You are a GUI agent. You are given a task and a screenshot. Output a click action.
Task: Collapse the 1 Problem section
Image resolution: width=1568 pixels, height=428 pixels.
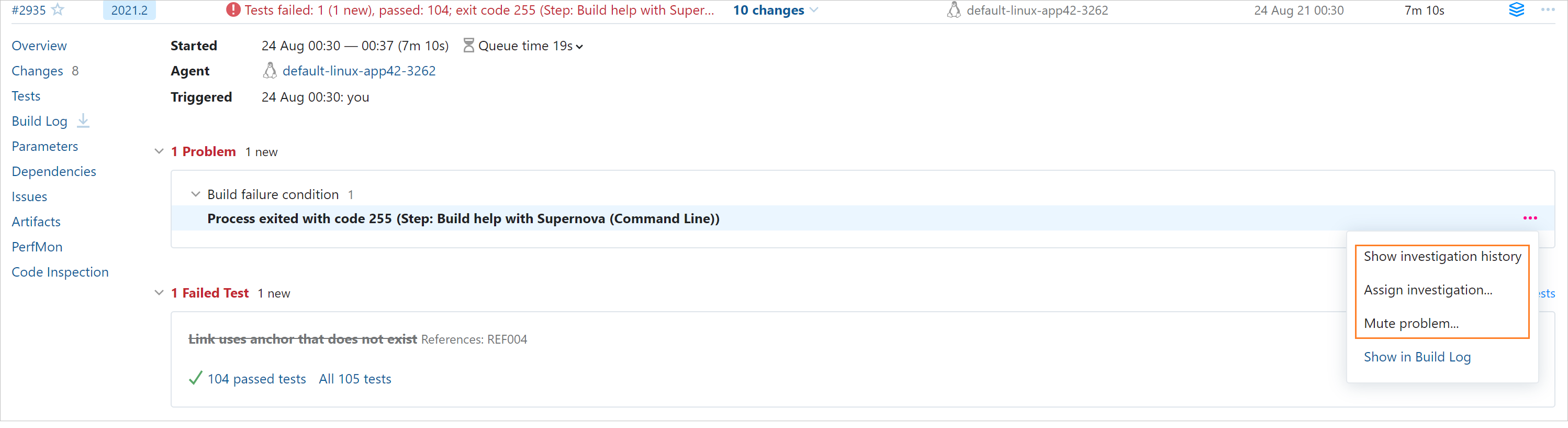[x=159, y=151]
